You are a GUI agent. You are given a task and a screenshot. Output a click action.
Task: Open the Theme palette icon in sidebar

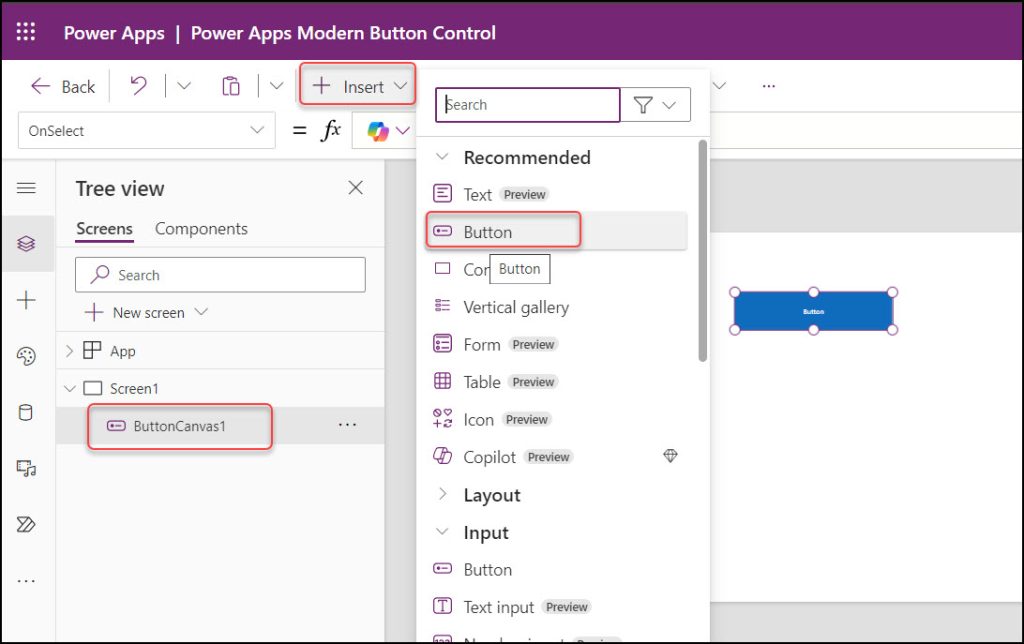tap(26, 356)
